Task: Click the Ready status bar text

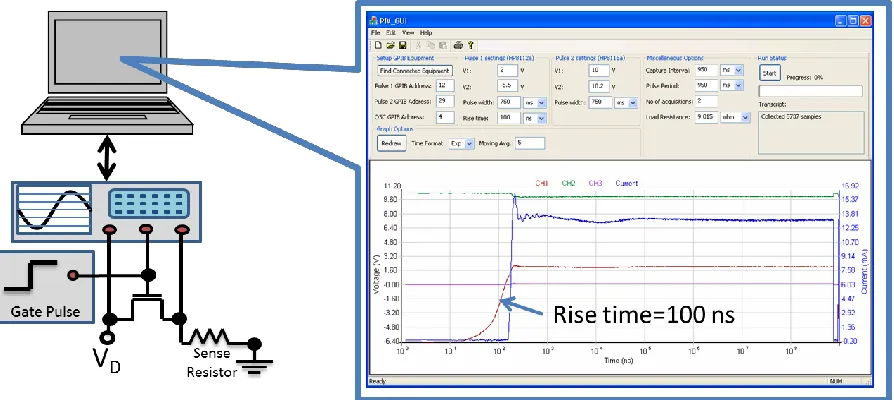Action: click(377, 381)
